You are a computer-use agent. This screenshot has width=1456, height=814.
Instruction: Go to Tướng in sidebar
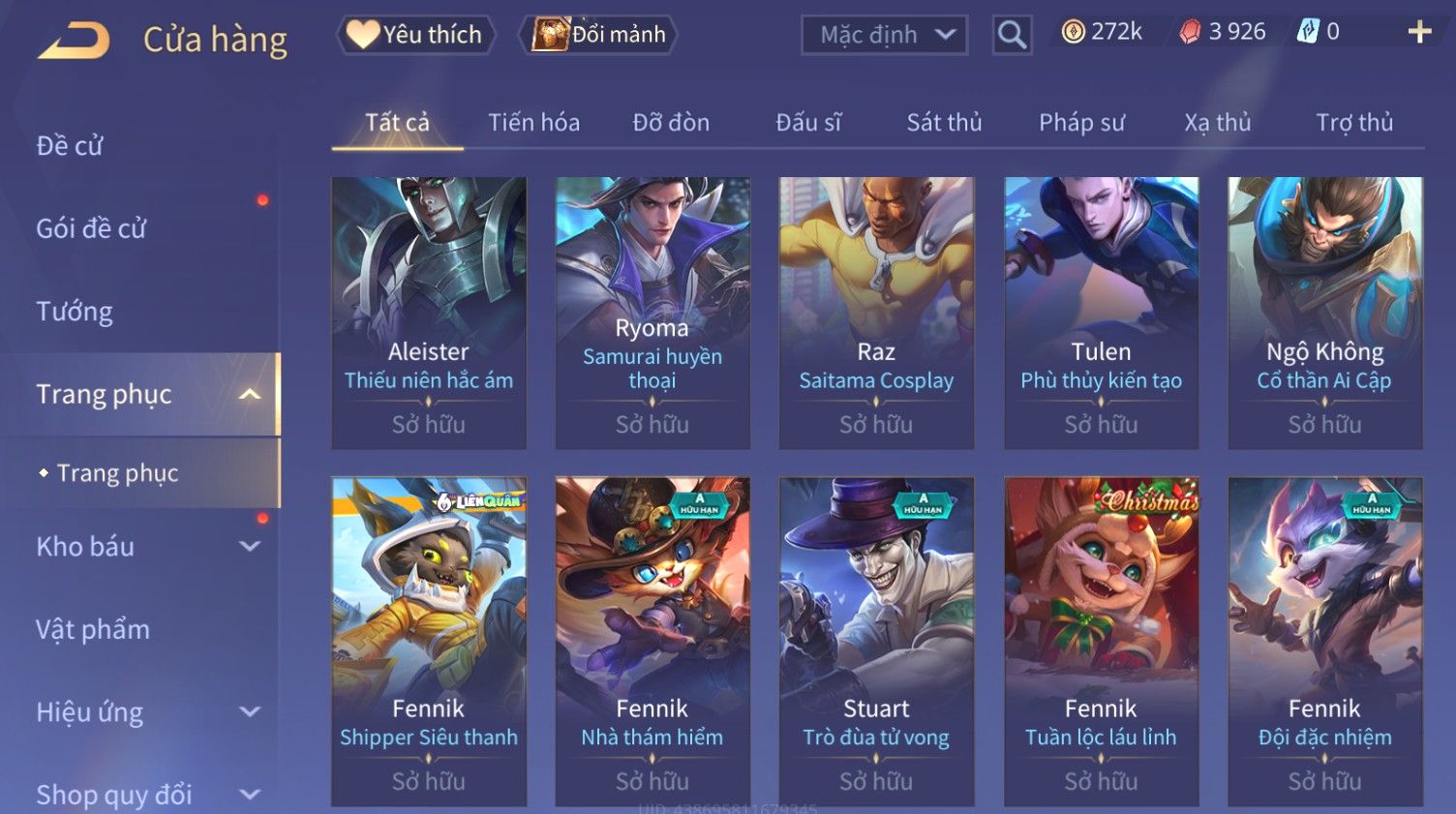[75, 312]
